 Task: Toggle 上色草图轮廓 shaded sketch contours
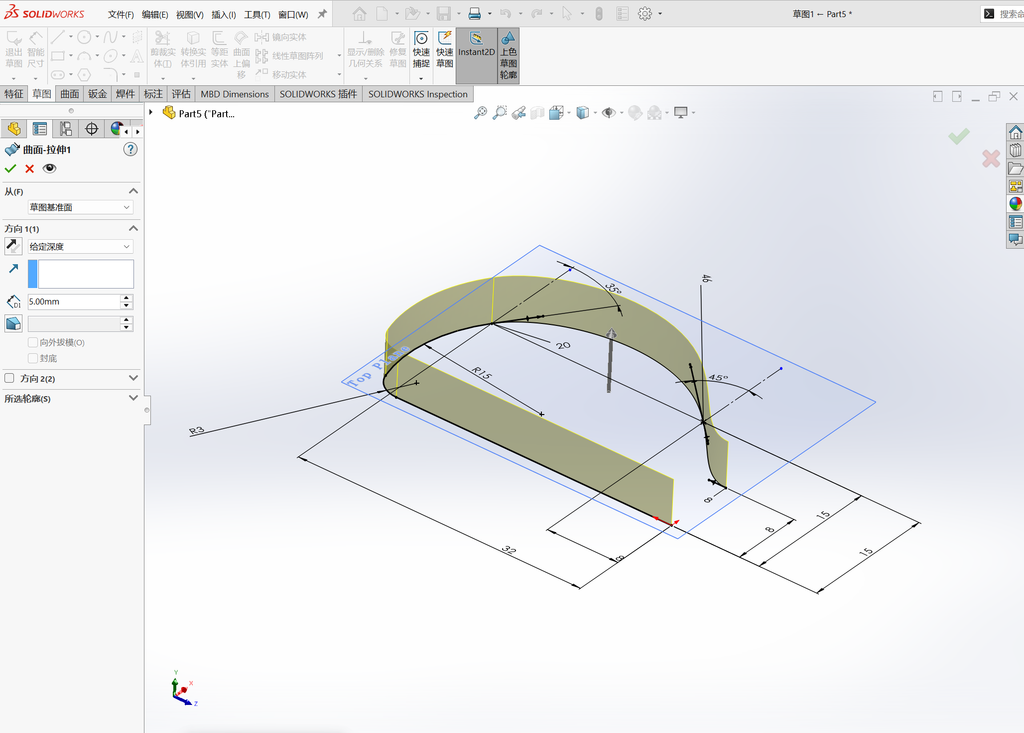click(x=508, y=55)
